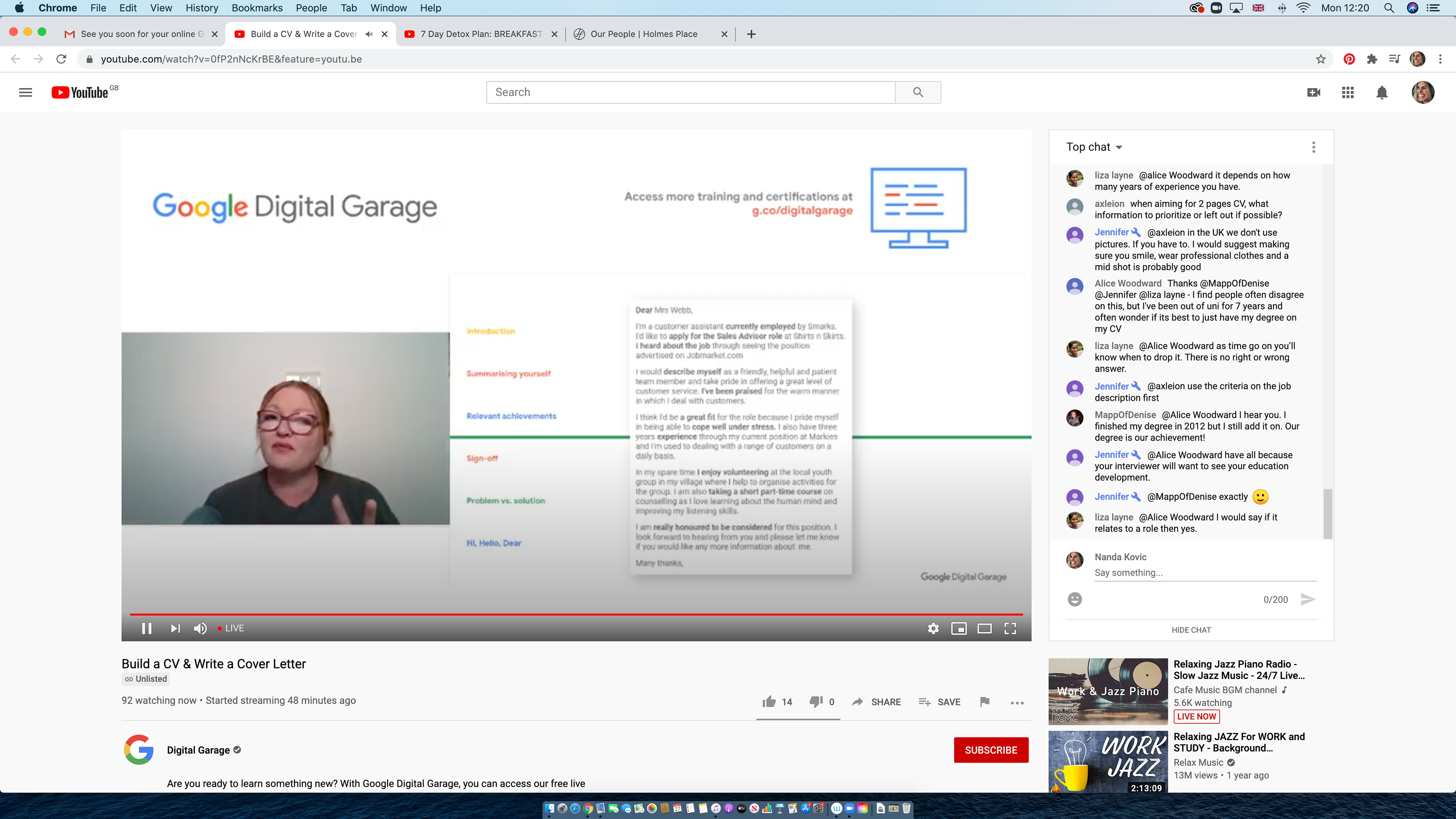Open the miniplayer icon in player
The width and height of the screenshot is (1456, 819).
[x=959, y=628]
